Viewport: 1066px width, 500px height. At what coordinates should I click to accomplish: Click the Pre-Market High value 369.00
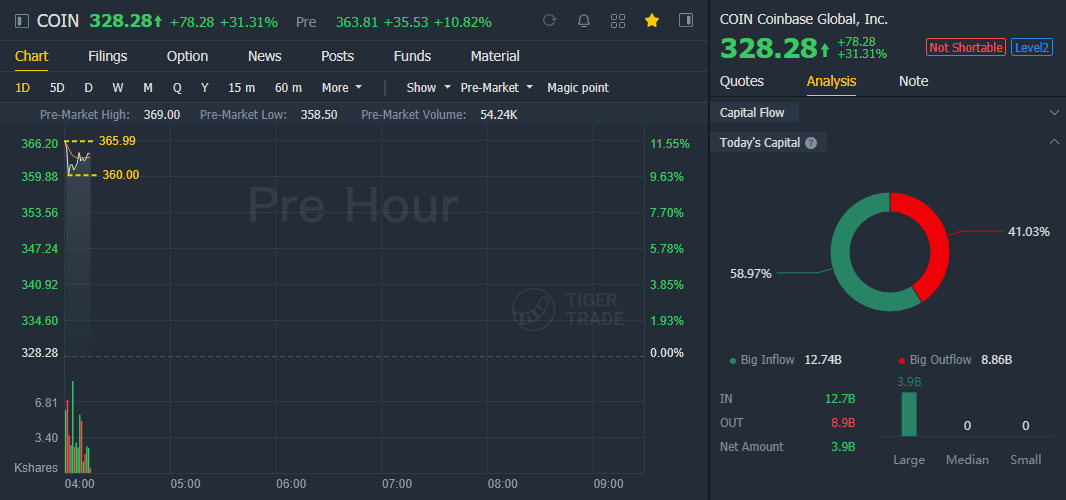click(162, 115)
